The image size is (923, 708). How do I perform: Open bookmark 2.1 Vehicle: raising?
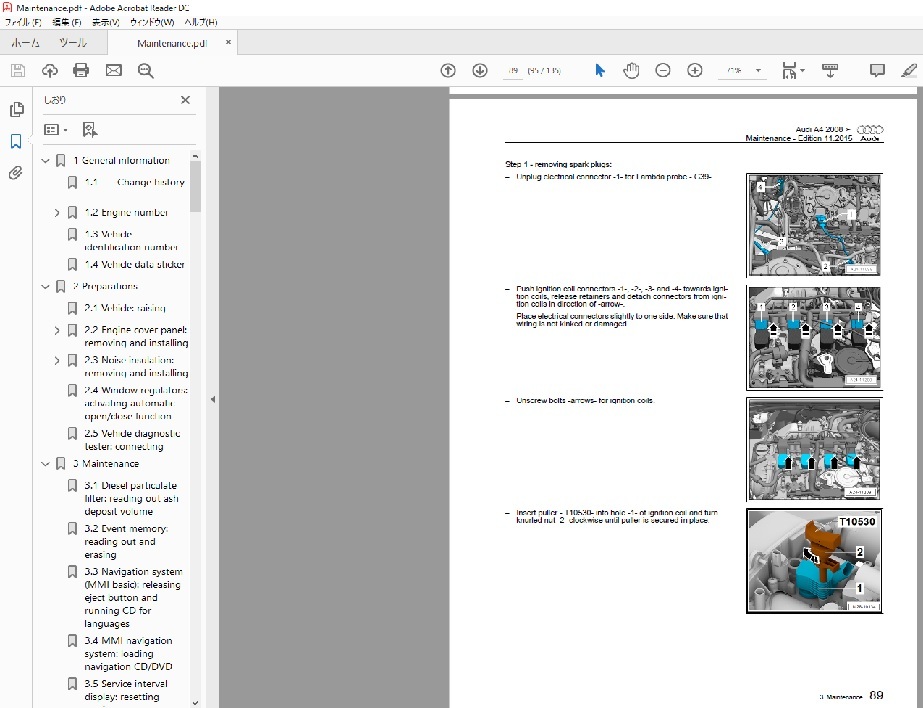(125, 308)
